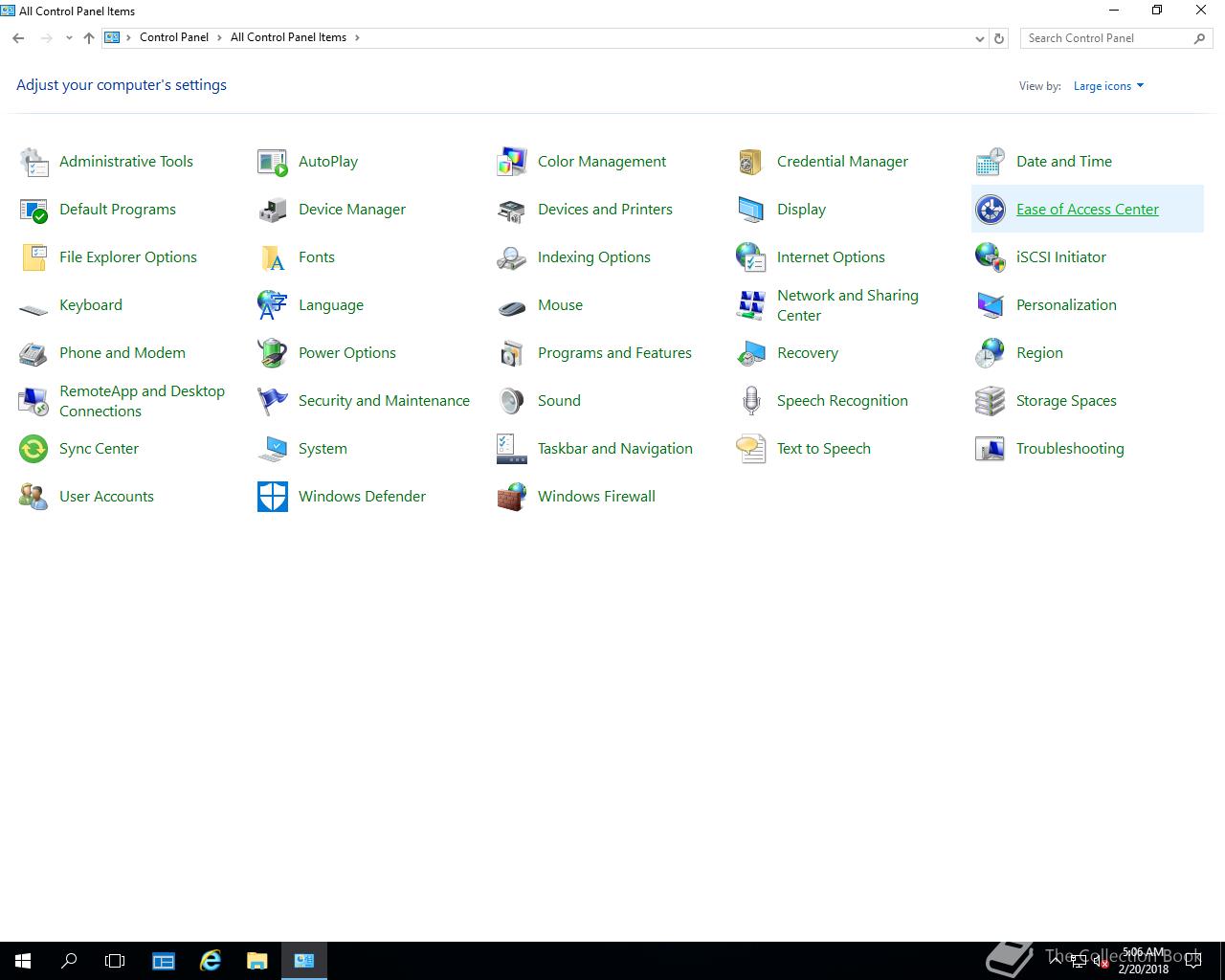The height and width of the screenshot is (980, 1225).
Task: Click the search magnifier in search box
Action: tap(1199, 38)
